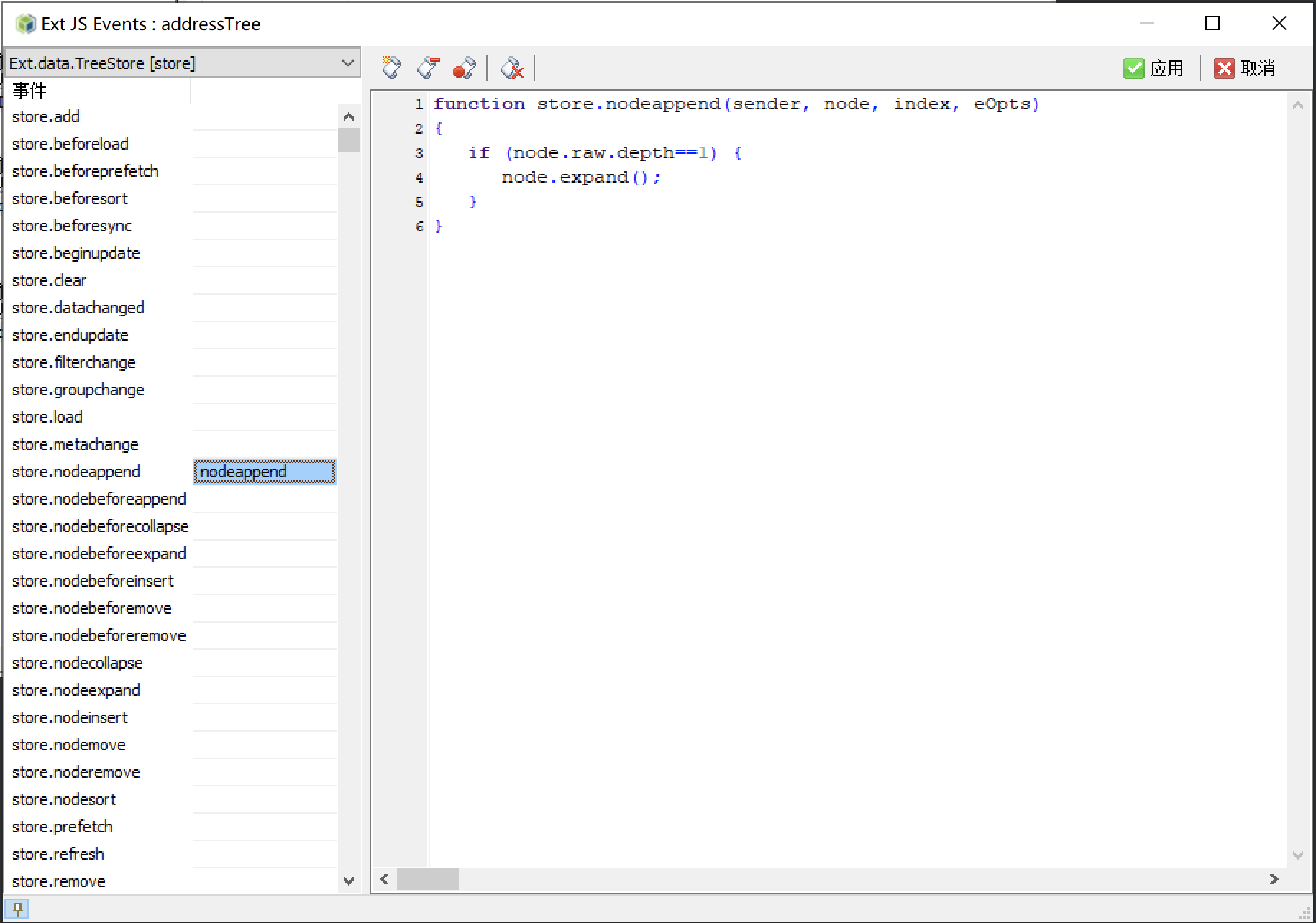Select the store.nodesort event

[x=64, y=799]
